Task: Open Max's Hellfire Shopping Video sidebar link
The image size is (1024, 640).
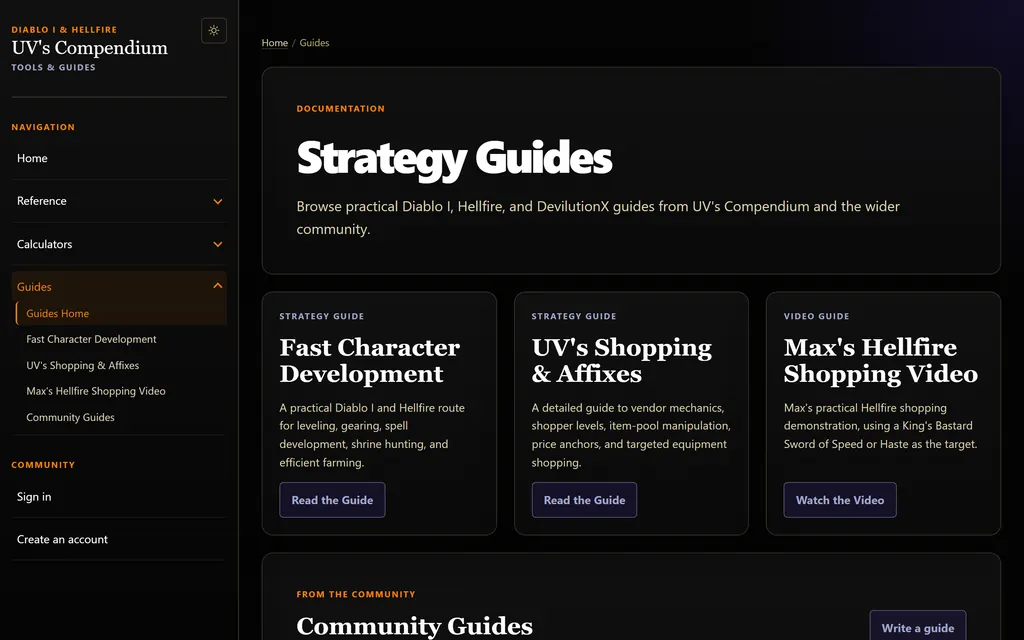Action: tap(95, 391)
